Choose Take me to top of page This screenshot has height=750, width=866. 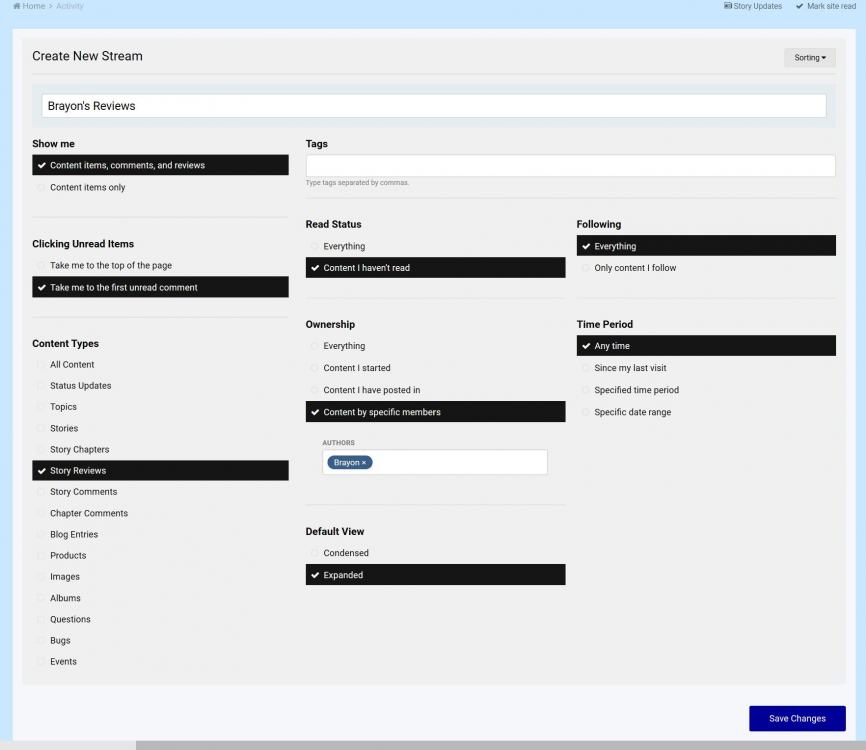[111, 266]
